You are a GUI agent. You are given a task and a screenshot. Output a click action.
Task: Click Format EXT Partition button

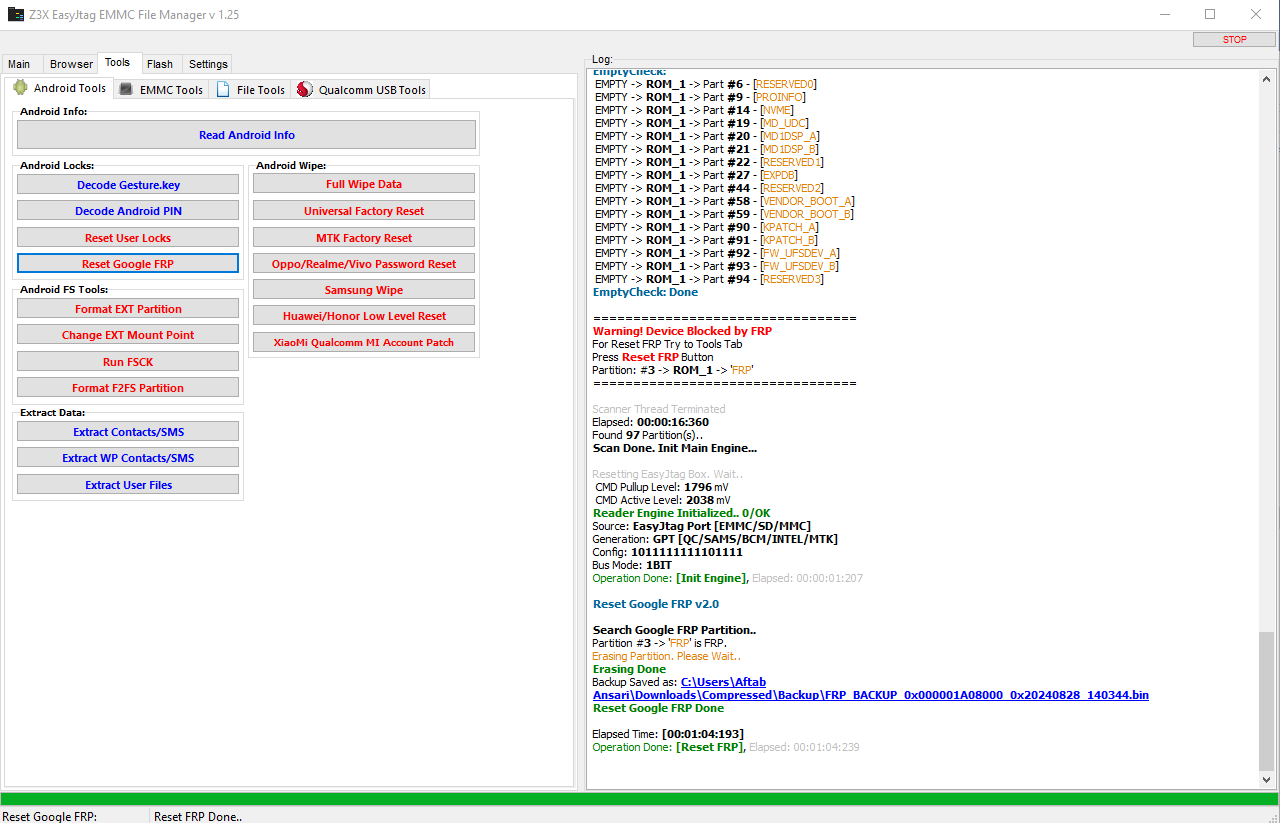pos(128,309)
